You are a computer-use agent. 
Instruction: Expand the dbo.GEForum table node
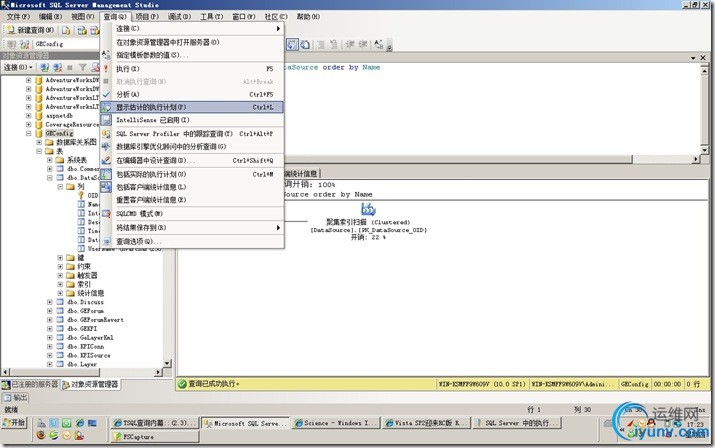click(50, 311)
